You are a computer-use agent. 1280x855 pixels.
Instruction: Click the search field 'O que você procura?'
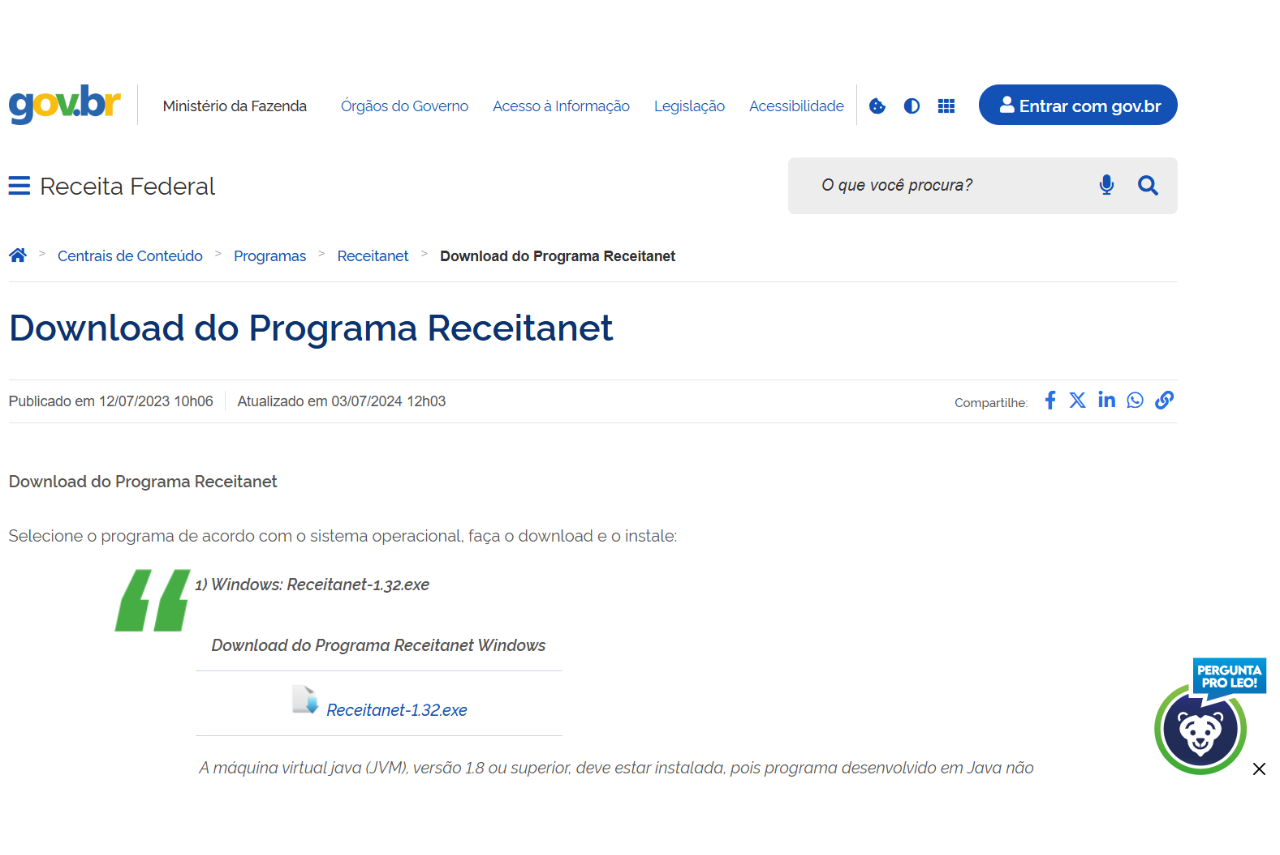point(950,185)
